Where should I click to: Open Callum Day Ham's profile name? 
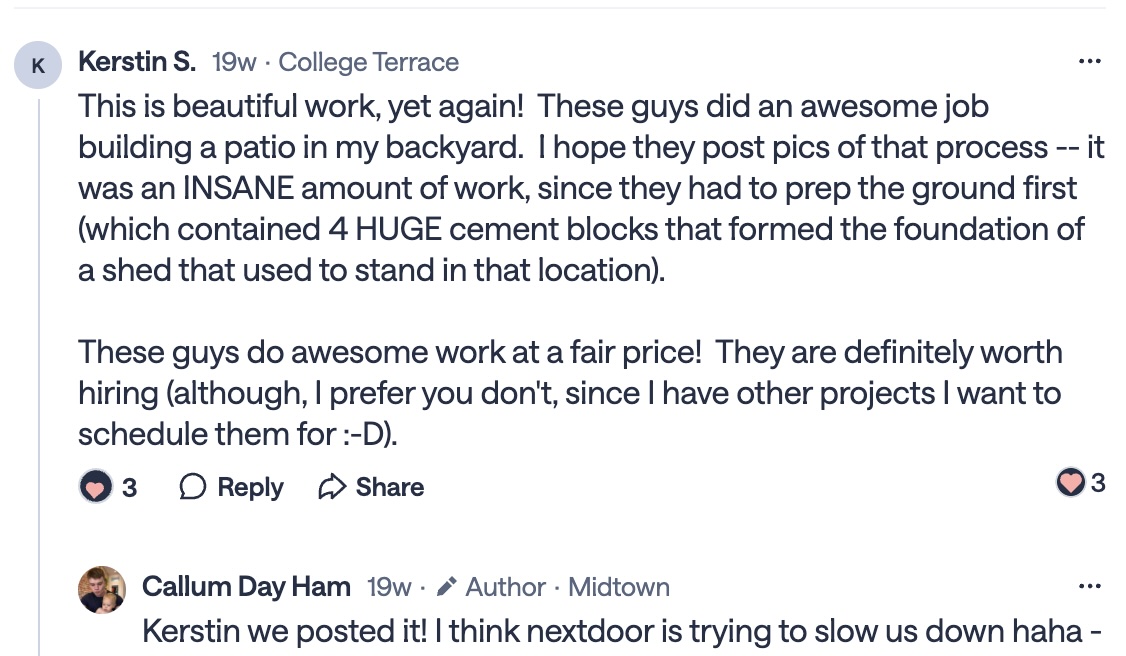tap(246, 586)
